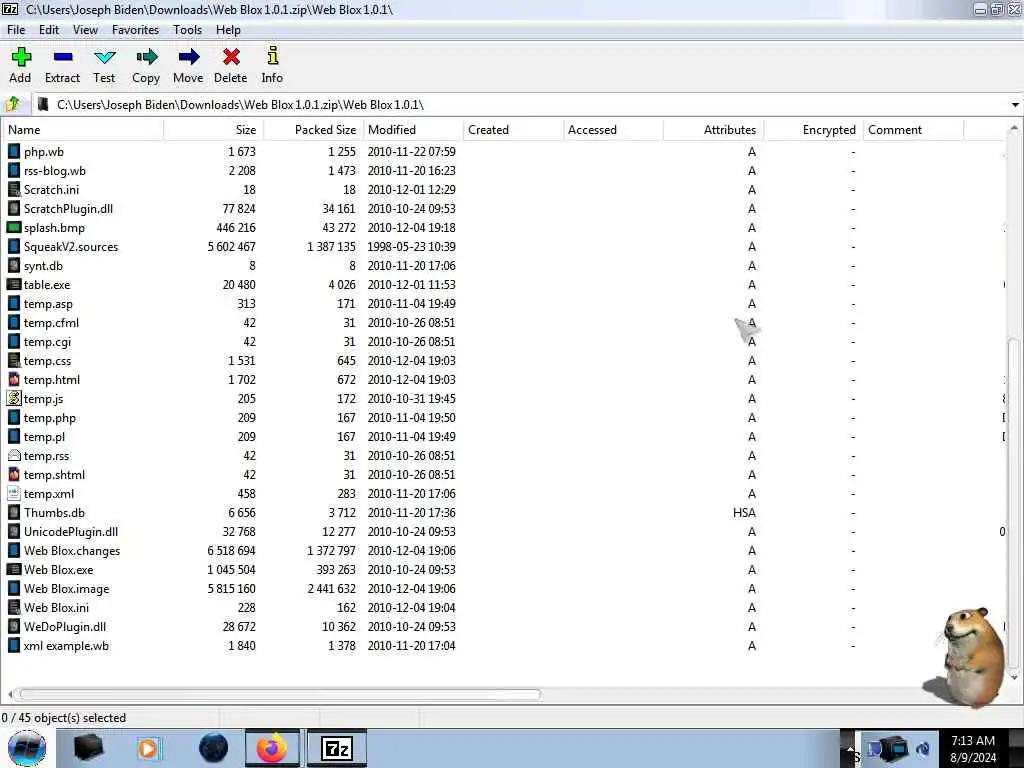Sort by the Packed Size column header
This screenshot has height=768, width=1024.
click(313, 129)
